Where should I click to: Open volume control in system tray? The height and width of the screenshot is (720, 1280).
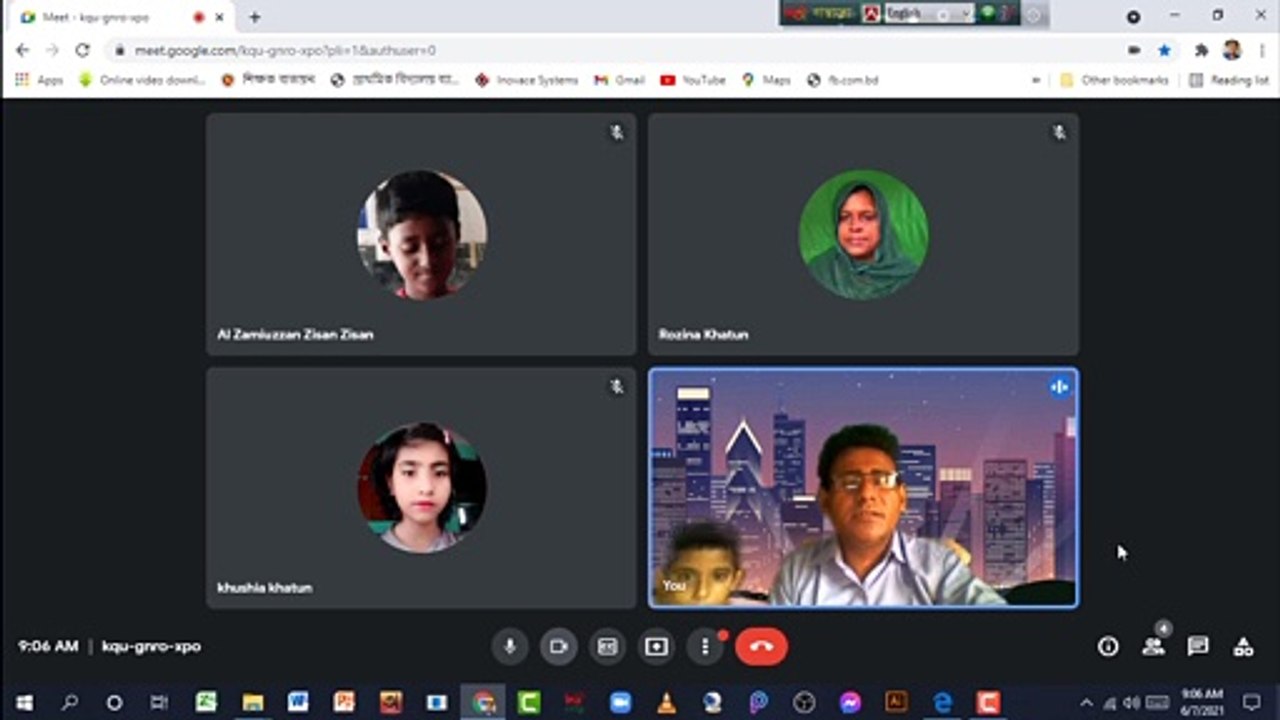1132,702
